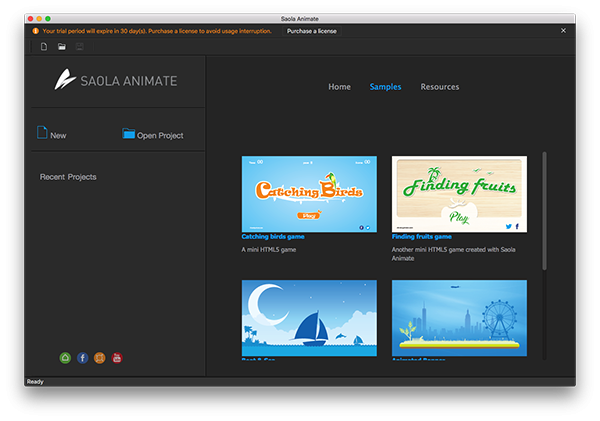Open the Facebook icon link
This screenshot has height=421, width=600.
[82, 358]
